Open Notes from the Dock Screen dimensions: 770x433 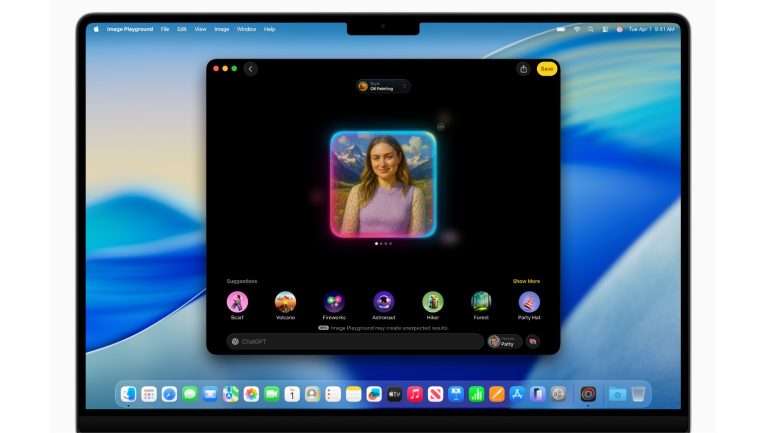(354, 394)
